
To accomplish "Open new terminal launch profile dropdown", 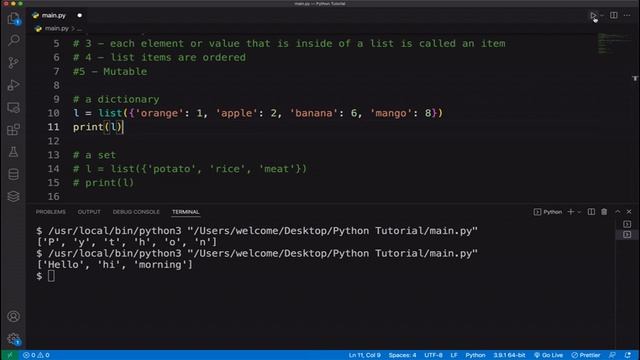I will (x=579, y=212).
